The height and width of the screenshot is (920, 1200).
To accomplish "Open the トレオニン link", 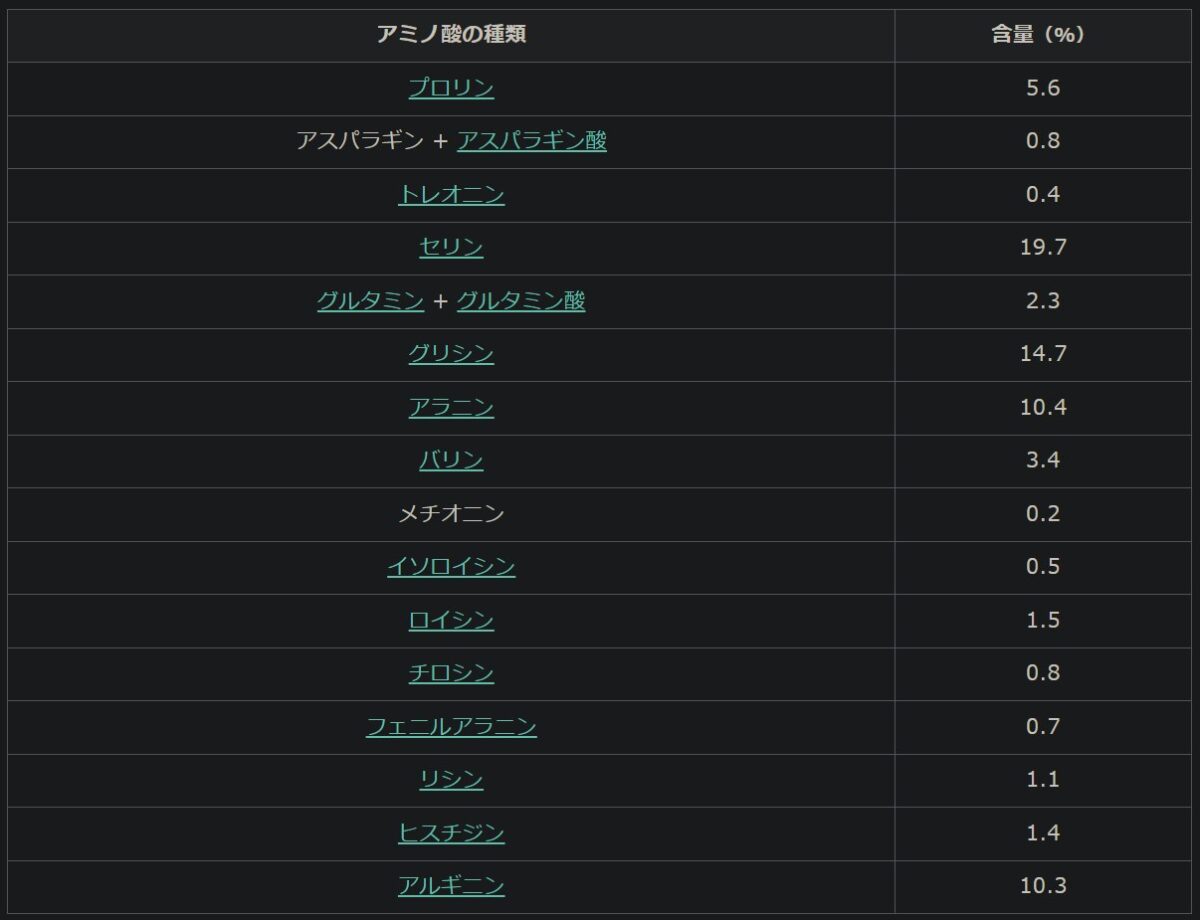I will [x=451, y=194].
